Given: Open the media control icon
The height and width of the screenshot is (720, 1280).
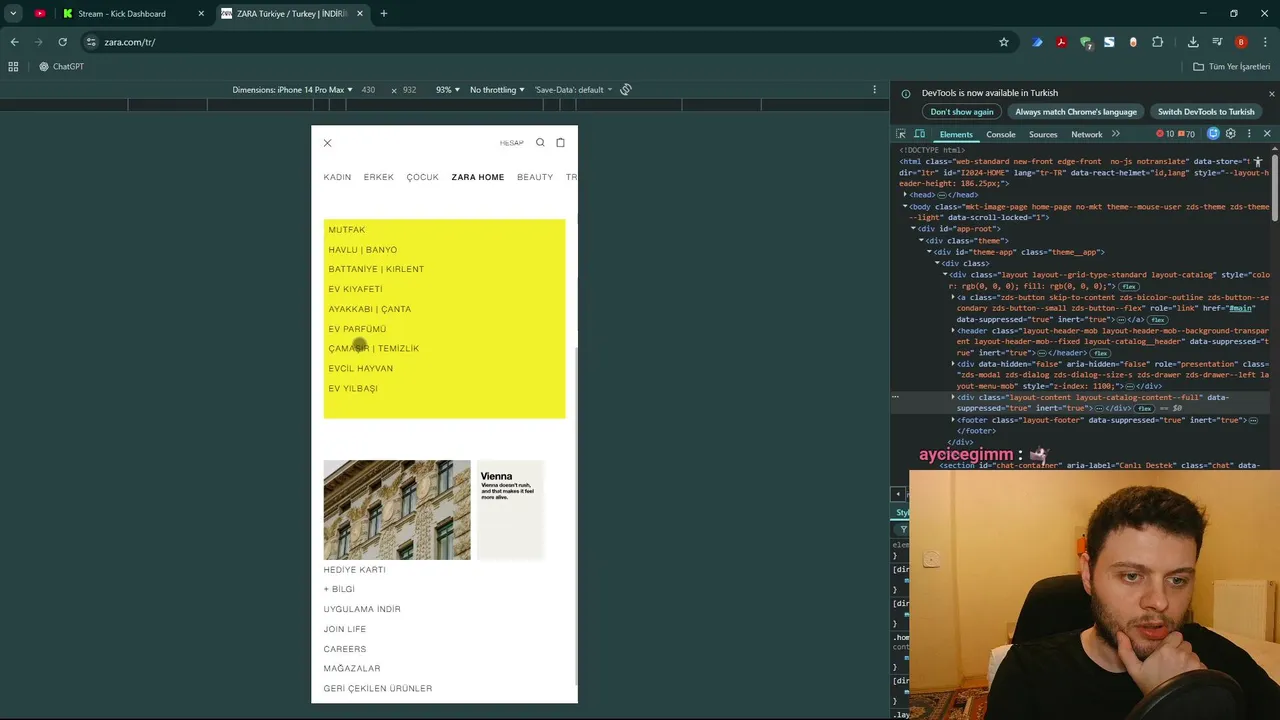Looking at the screenshot, I should [1217, 42].
